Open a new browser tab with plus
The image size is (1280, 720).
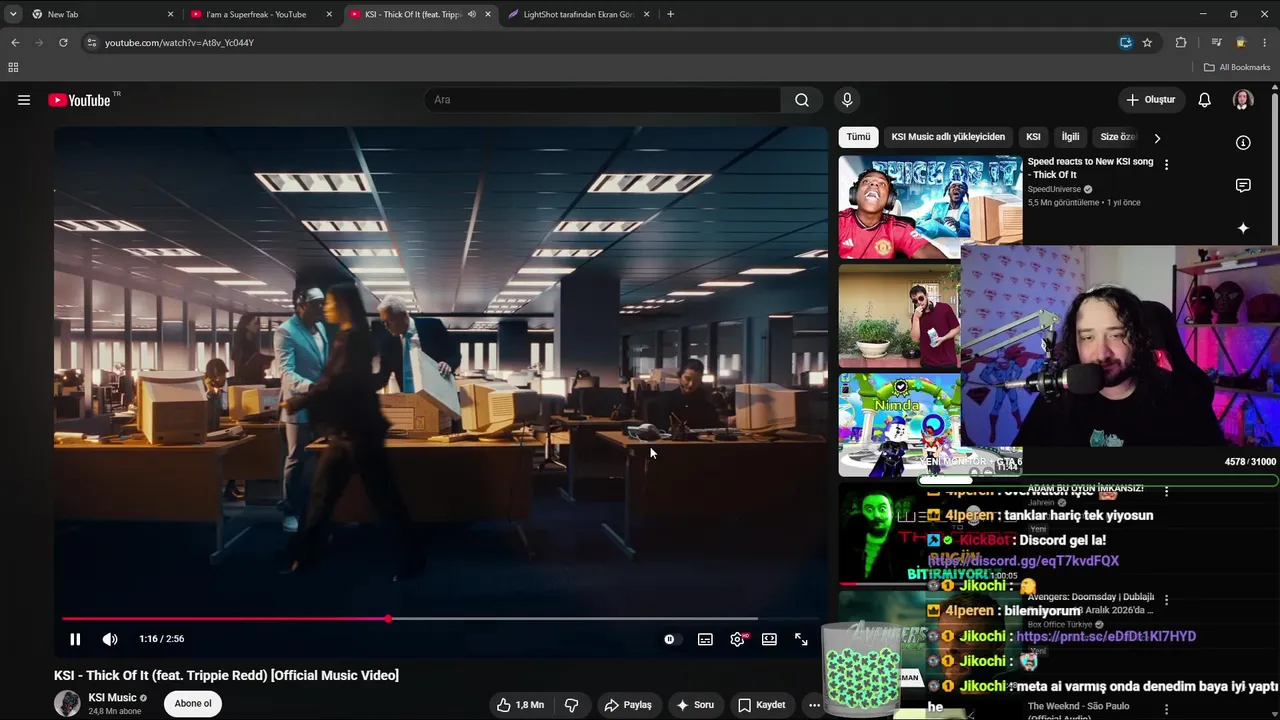670,14
